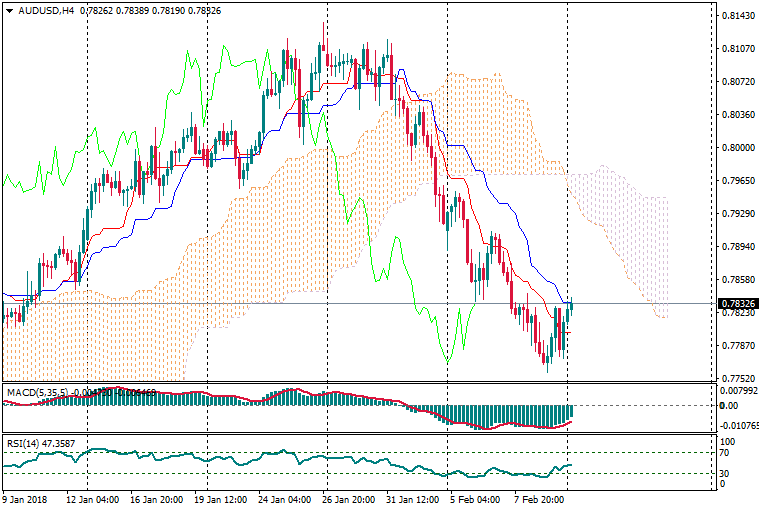Click the 5 Feb 04:00 time label
The height and width of the screenshot is (511, 759).
click(x=476, y=498)
